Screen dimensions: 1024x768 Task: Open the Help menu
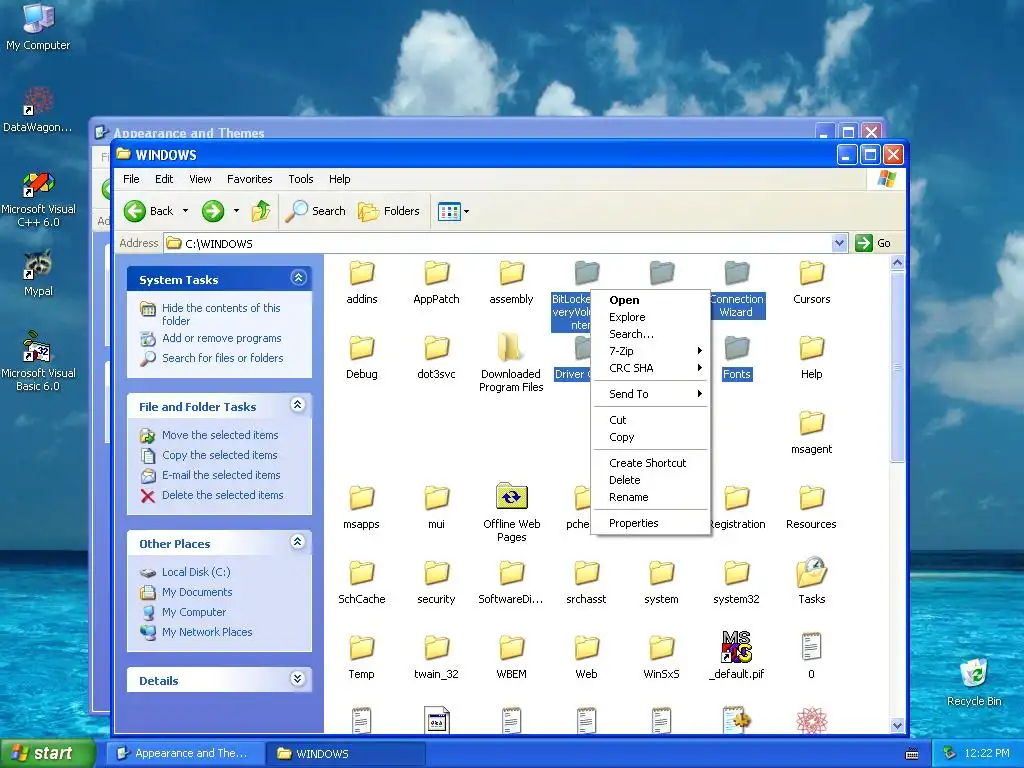[339, 179]
